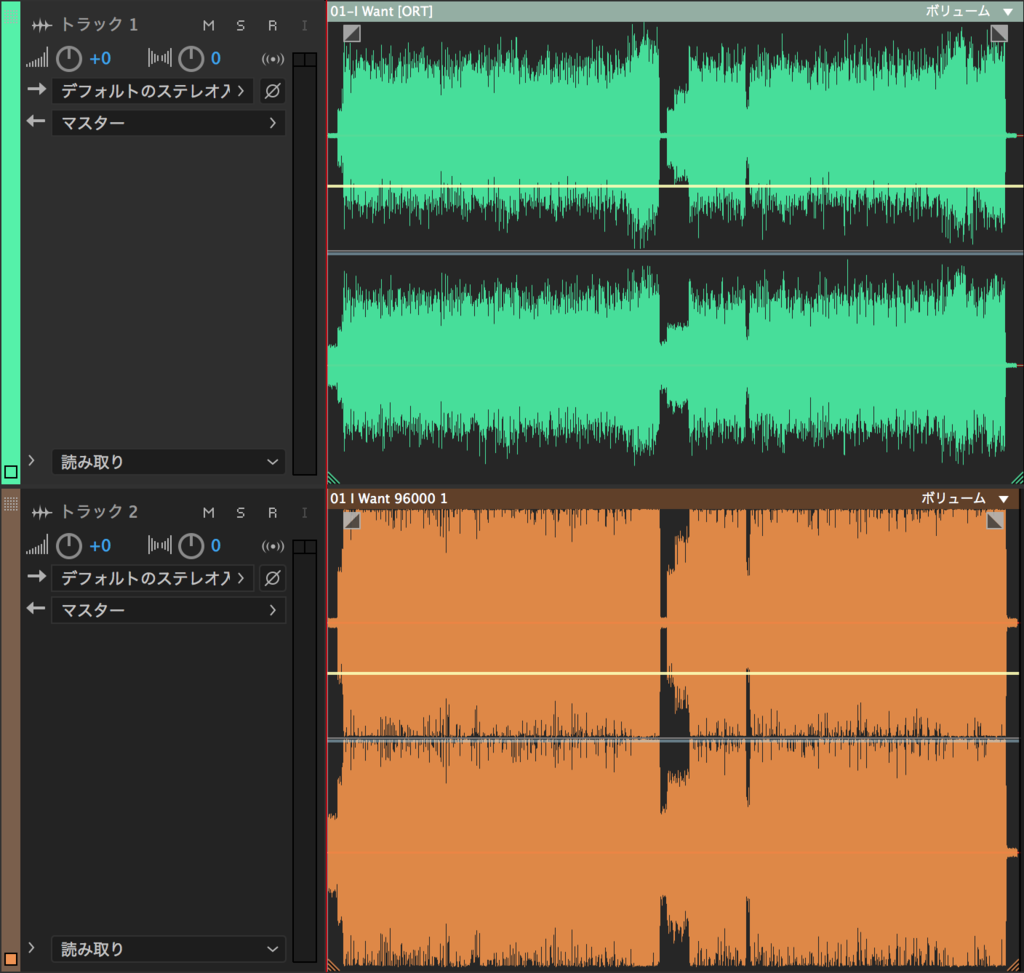Viewport: 1024px width, 973px height.
Task: Open ボリューム dropdown on 01-I Want [ORT] clip
Action: [x=968, y=11]
